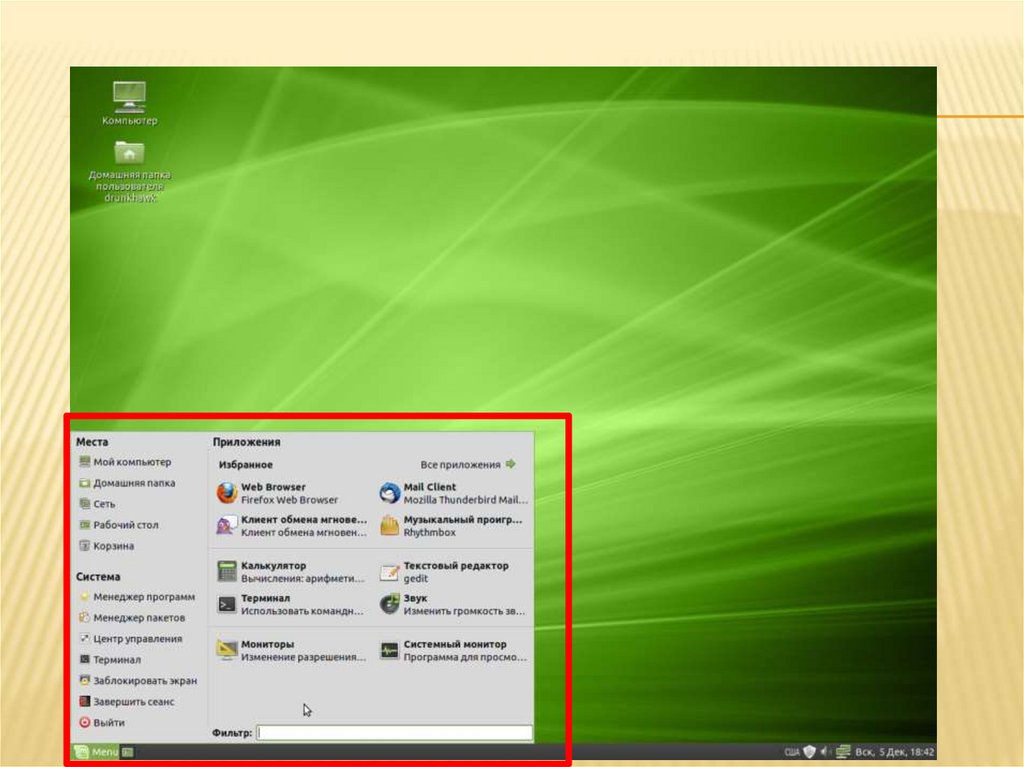Open Рабочий стол in Places
The height and width of the screenshot is (767, 1024).
(118, 525)
